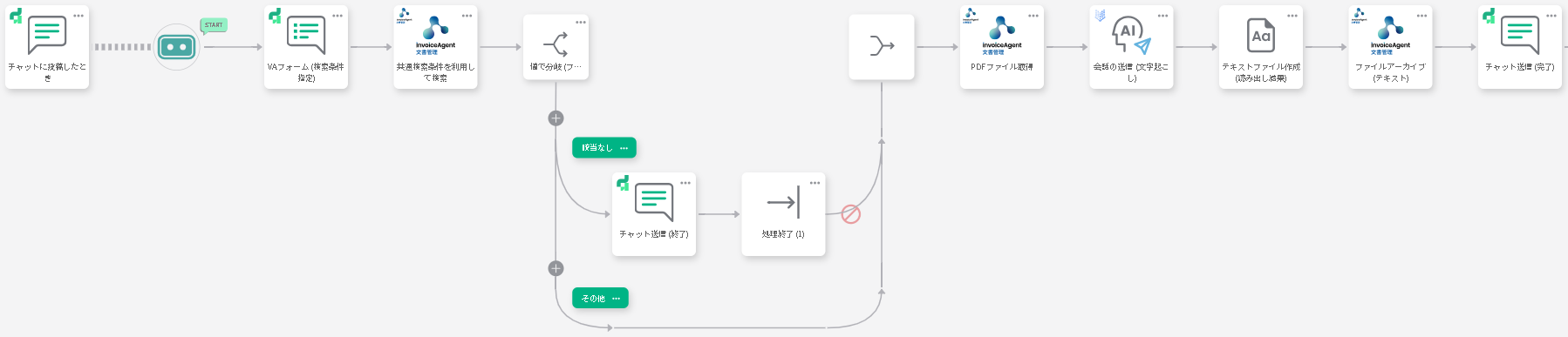This screenshot has width=1568, height=337.
Task: Select the merge node icon
Action: [x=882, y=47]
